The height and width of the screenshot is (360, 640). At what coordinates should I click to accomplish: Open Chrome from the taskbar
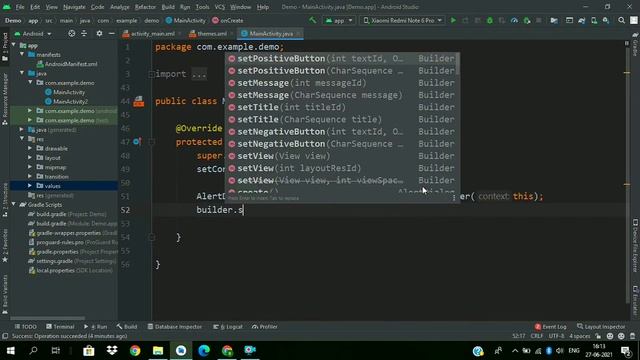click(135, 350)
